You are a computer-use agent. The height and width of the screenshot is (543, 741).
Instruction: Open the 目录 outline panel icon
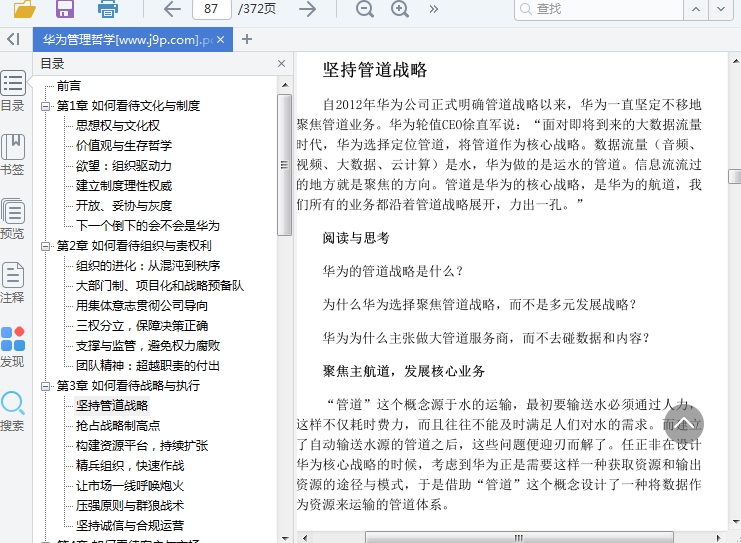point(13,91)
